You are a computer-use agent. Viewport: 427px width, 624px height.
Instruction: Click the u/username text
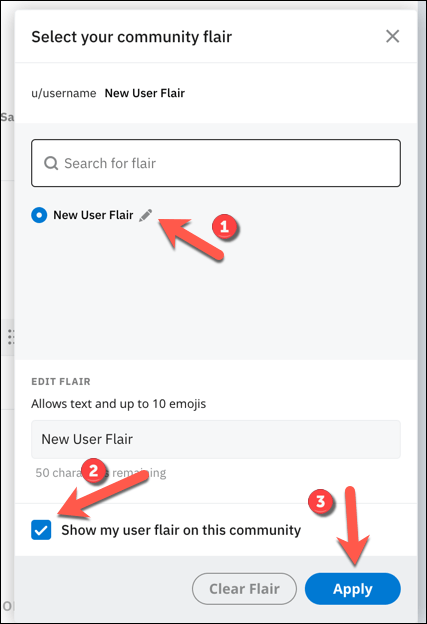point(64,93)
